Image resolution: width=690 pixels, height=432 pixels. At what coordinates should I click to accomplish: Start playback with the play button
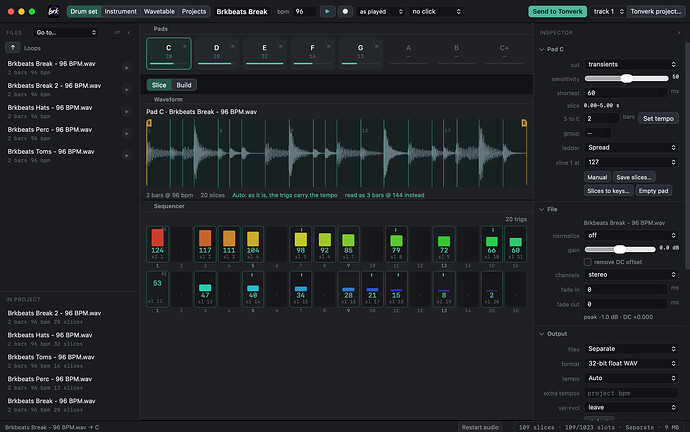(327, 11)
